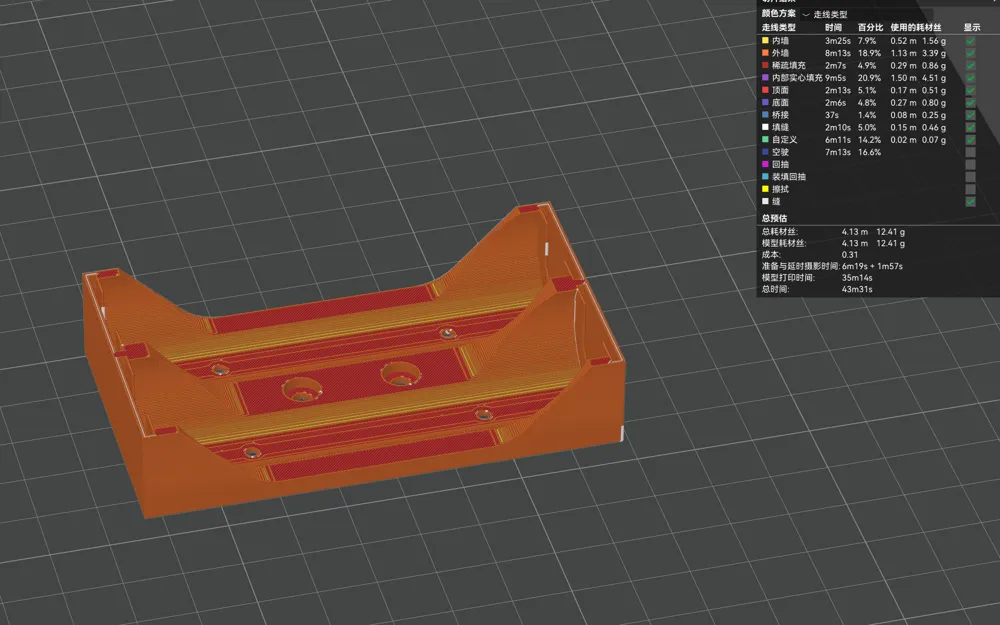Screen dimensions: 1000x625
Task: Check the 擦拭 display box
Action: pyautogui.click(x=970, y=189)
